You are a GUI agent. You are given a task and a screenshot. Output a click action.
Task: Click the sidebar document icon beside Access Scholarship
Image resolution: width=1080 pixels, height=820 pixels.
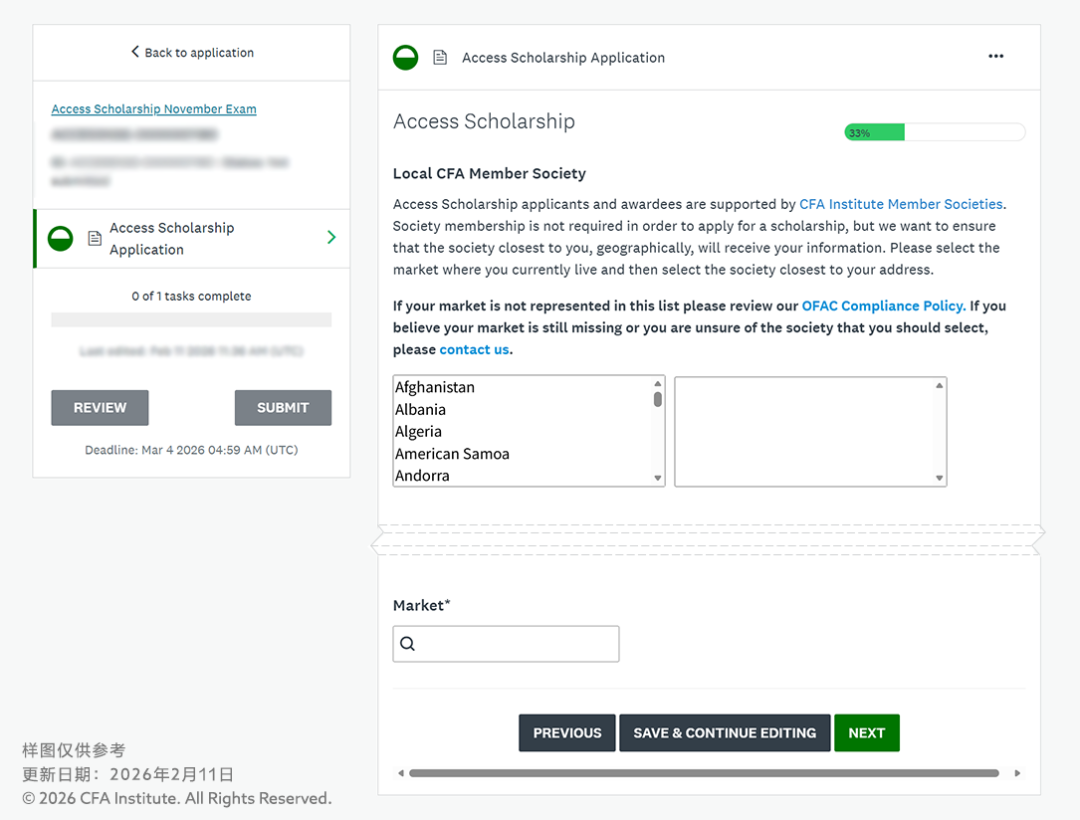click(x=94, y=239)
